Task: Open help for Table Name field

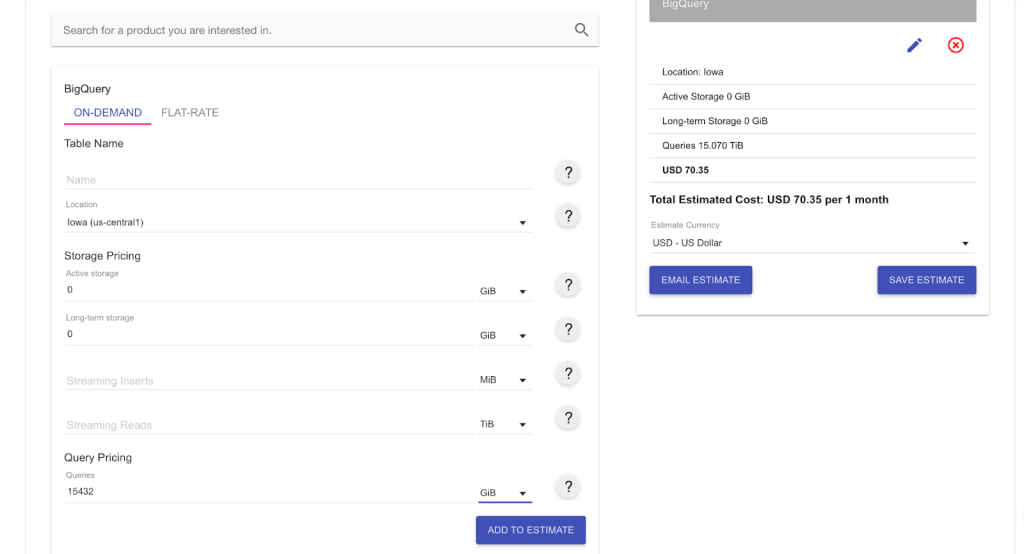Action: coord(568,172)
